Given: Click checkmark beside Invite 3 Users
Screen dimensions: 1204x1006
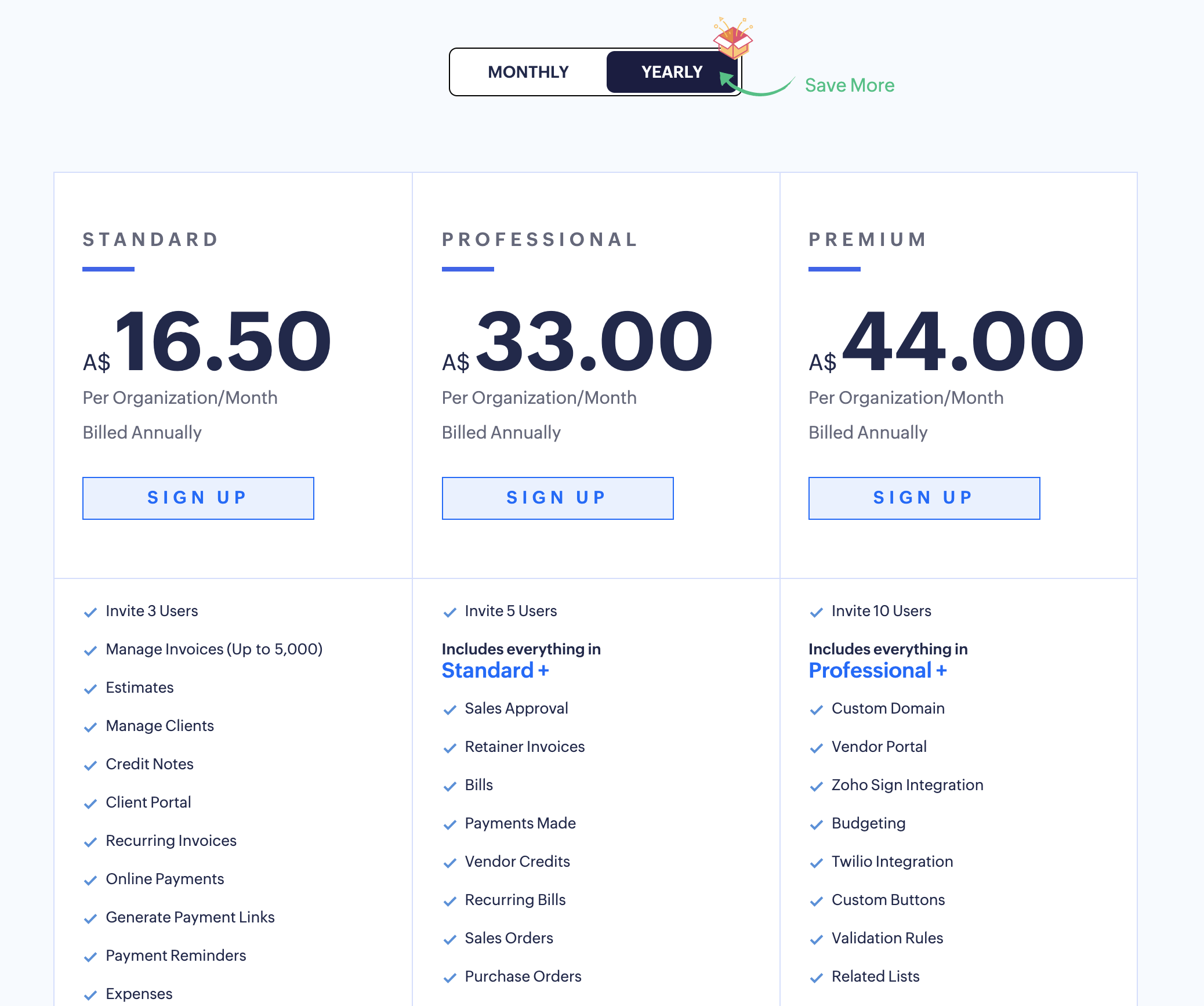Looking at the screenshot, I should point(90,612).
